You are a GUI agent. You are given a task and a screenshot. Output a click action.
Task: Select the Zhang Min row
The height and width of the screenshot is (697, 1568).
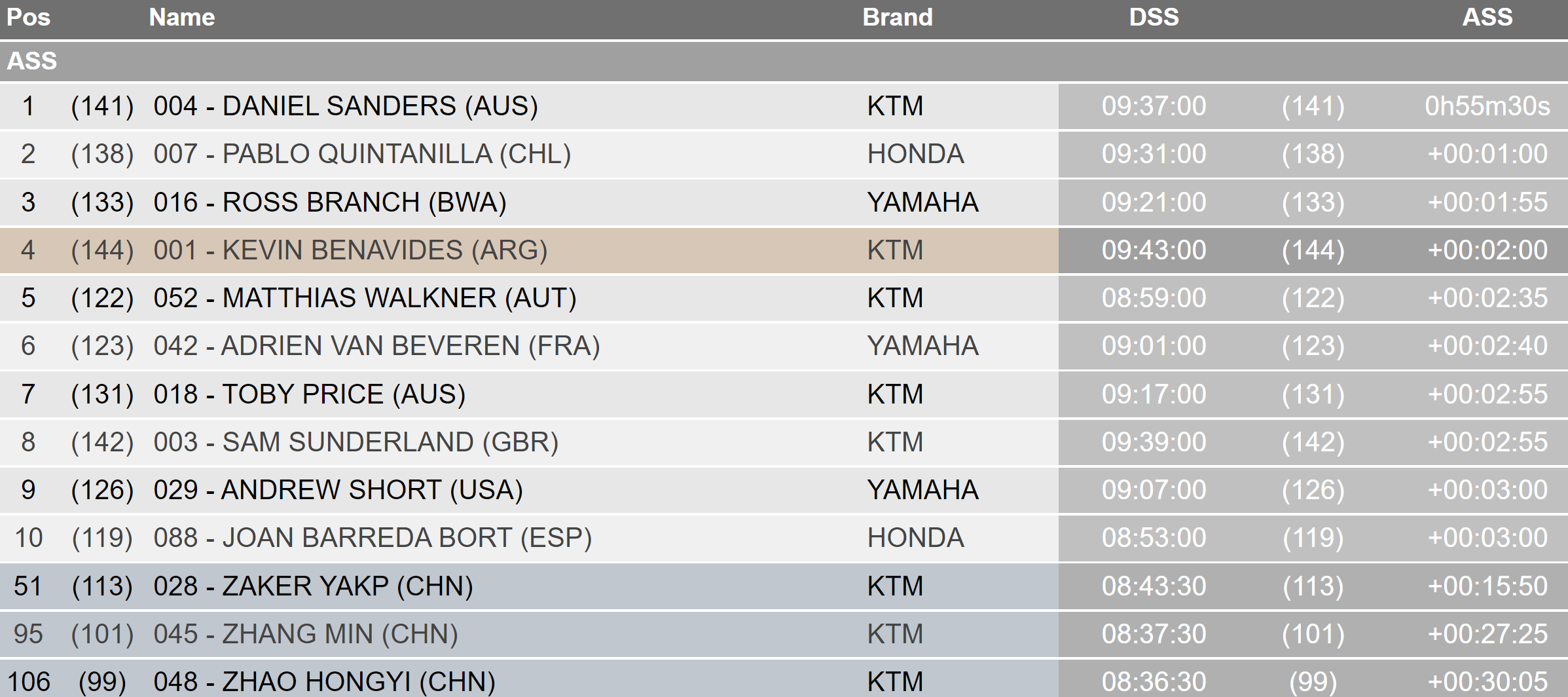305,634
